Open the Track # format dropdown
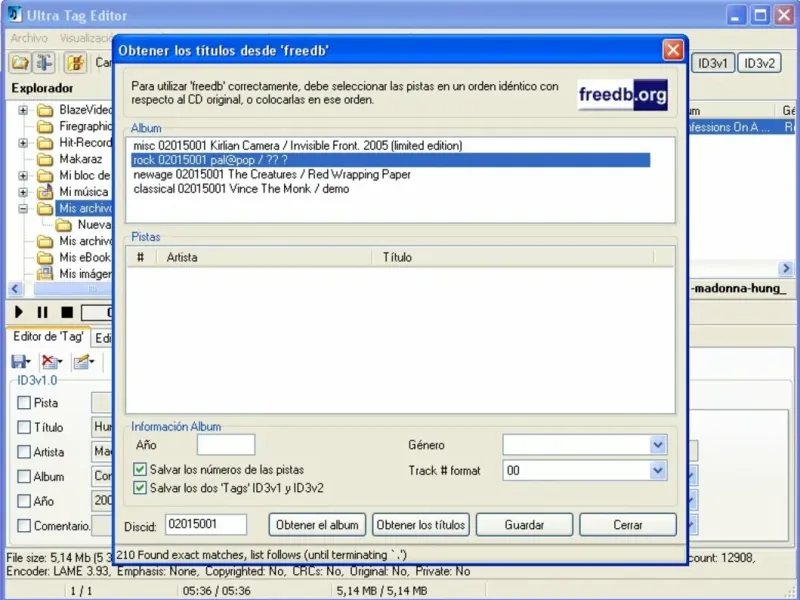The image size is (800, 600). (658, 470)
